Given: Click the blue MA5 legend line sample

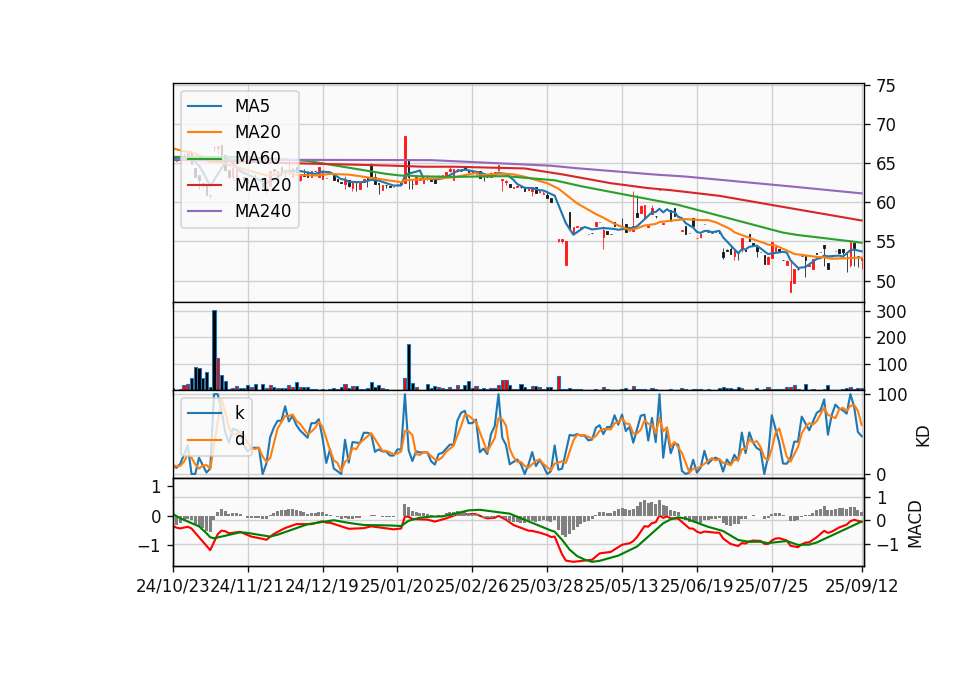Looking at the screenshot, I should (204, 106).
